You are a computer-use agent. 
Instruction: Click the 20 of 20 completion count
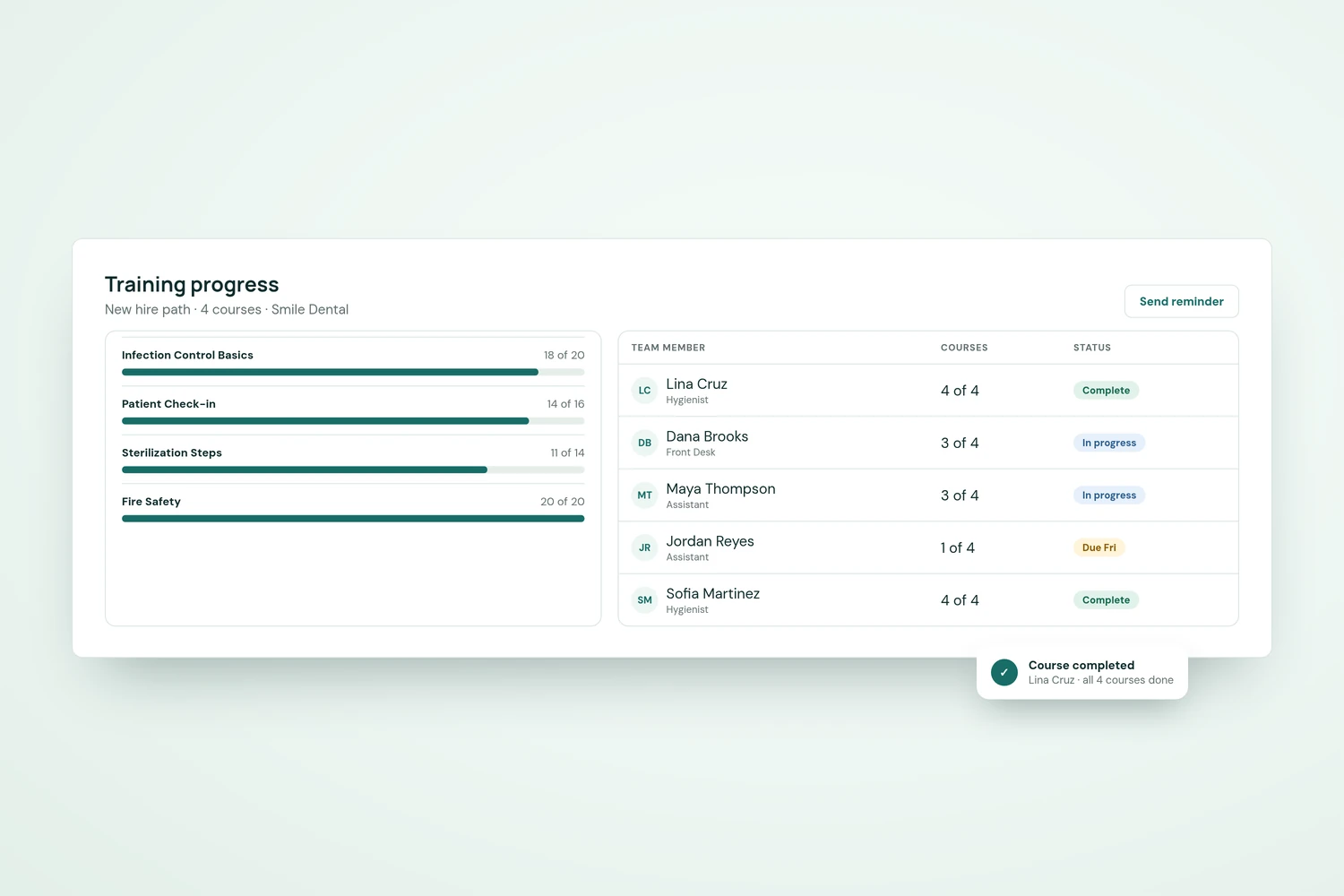(562, 502)
